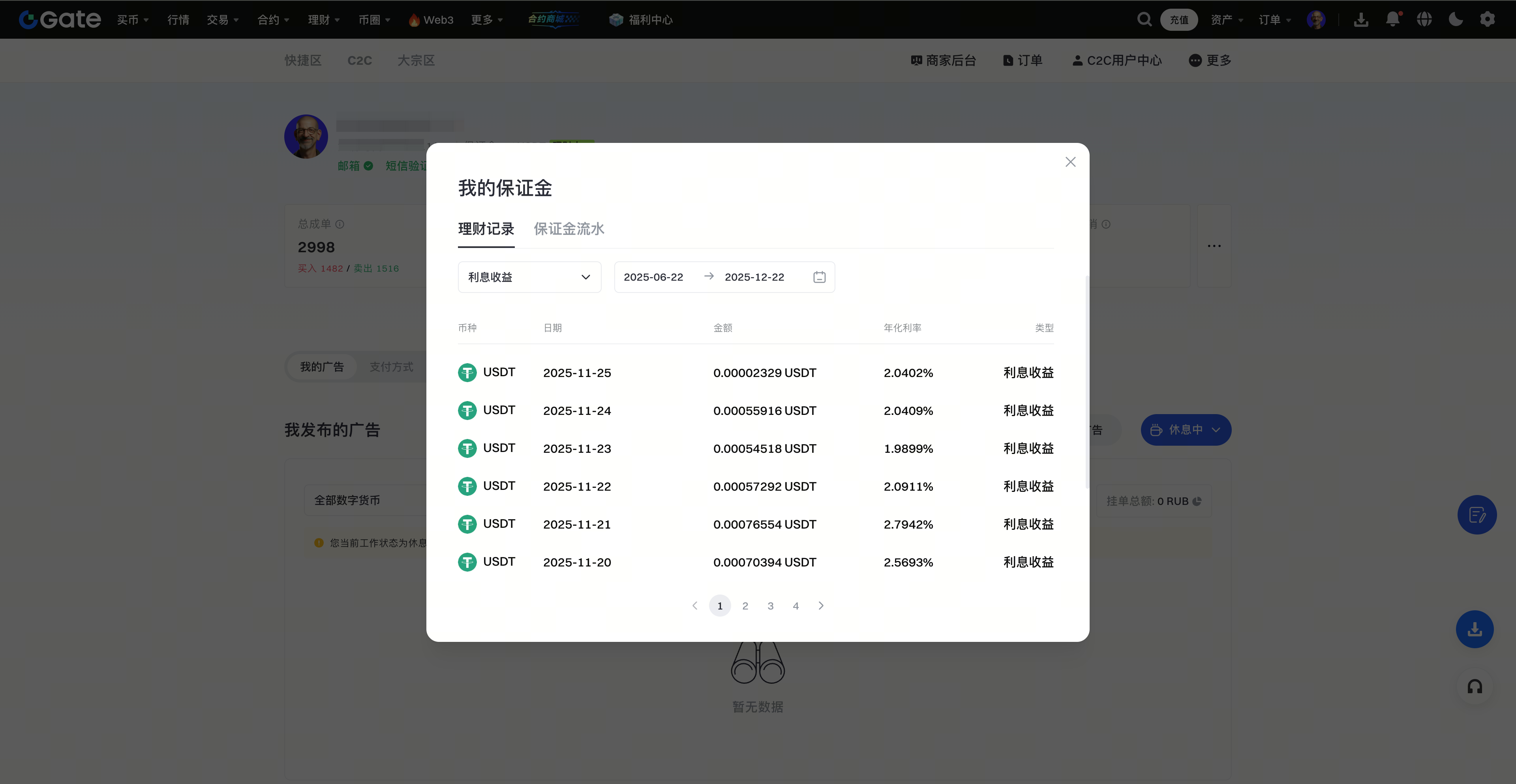Click the 充值 deposit button
This screenshot has width=1516, height=784.
point(1178,19)
